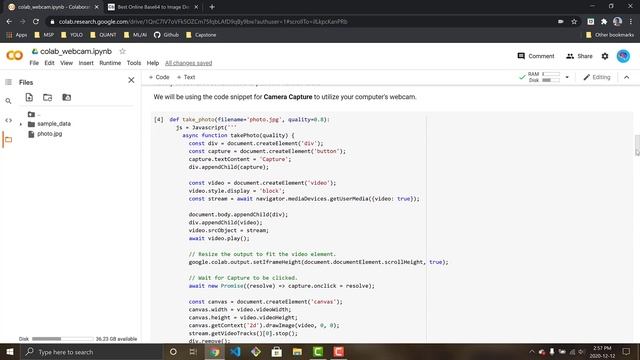640x360 pixels.
Task: Reload the browser page
Action: point(36,22)
